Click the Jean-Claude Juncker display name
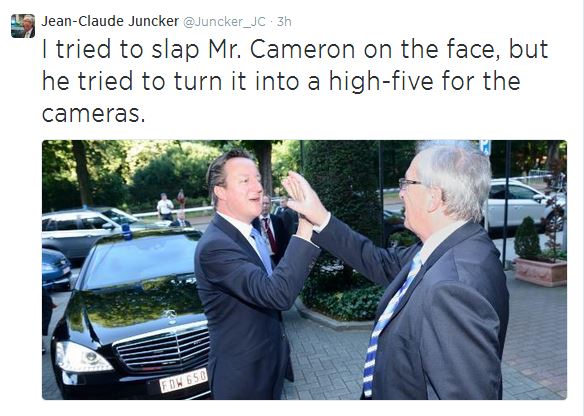Viewport: 584px width, 416px height. pos(110,21)
